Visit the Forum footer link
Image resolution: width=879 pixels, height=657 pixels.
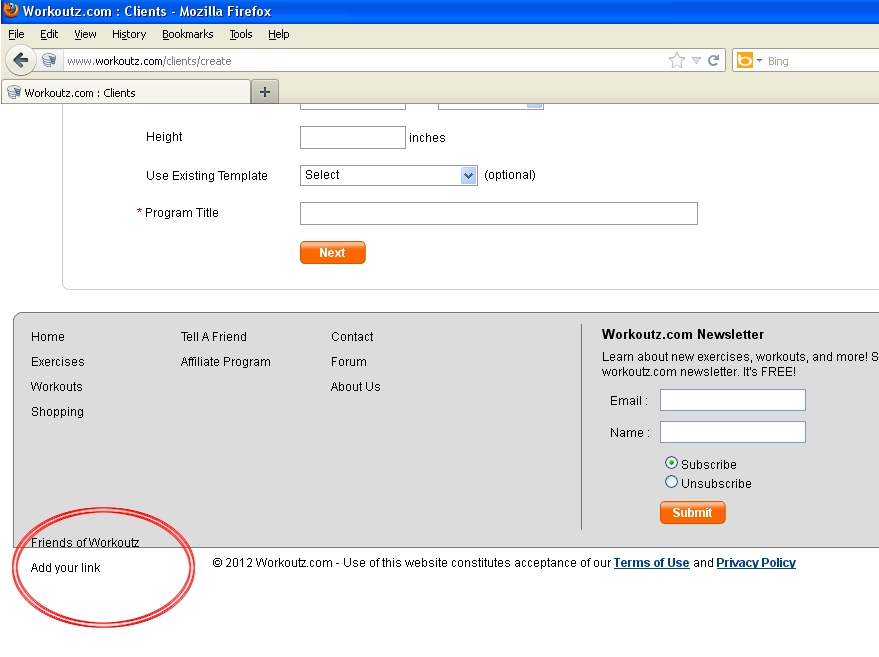(x=349, y=362)
